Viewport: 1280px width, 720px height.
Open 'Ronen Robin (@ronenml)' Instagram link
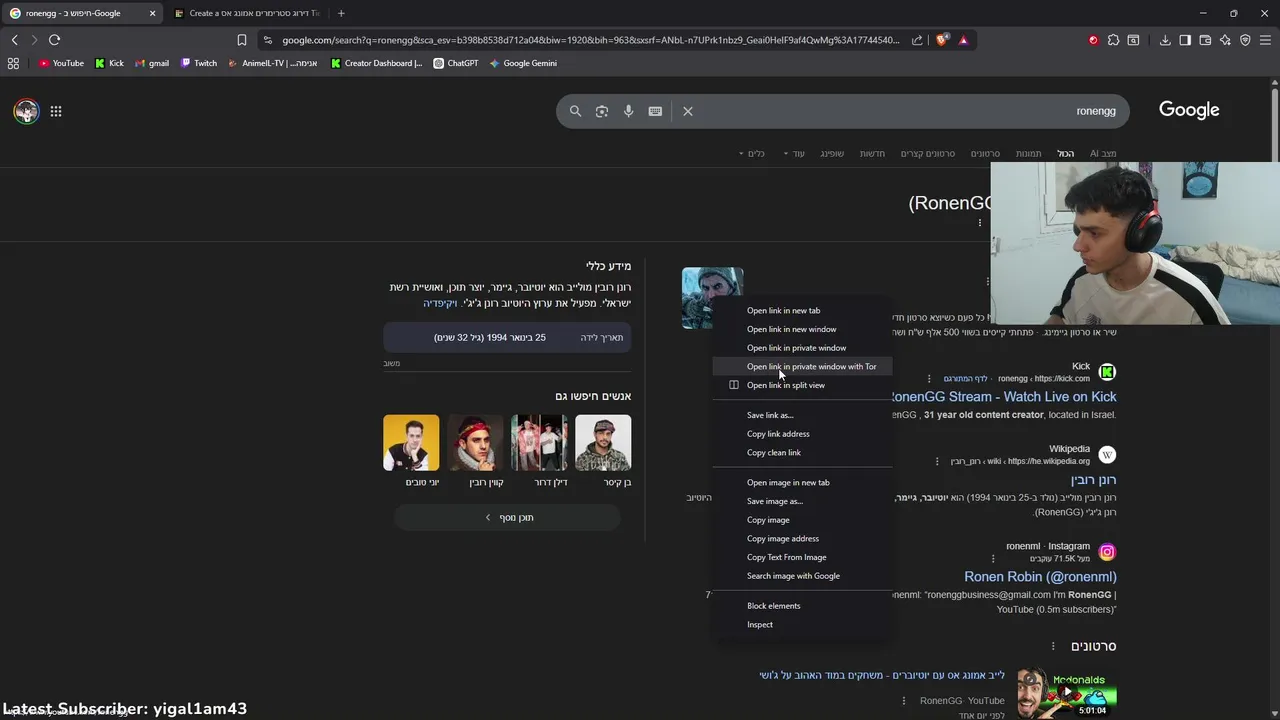(x=1040, y=577)
